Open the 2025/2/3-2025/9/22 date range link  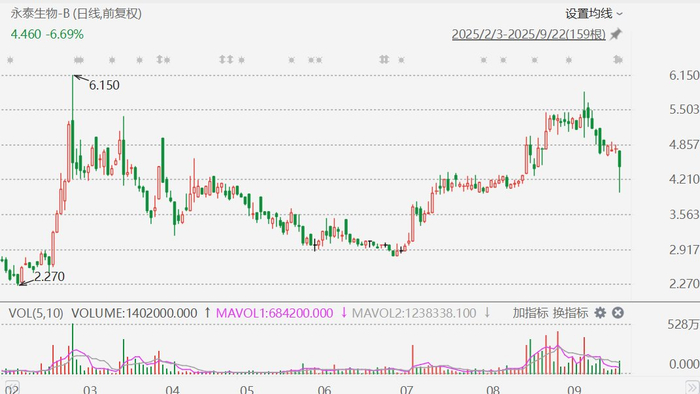pos(529,34)
